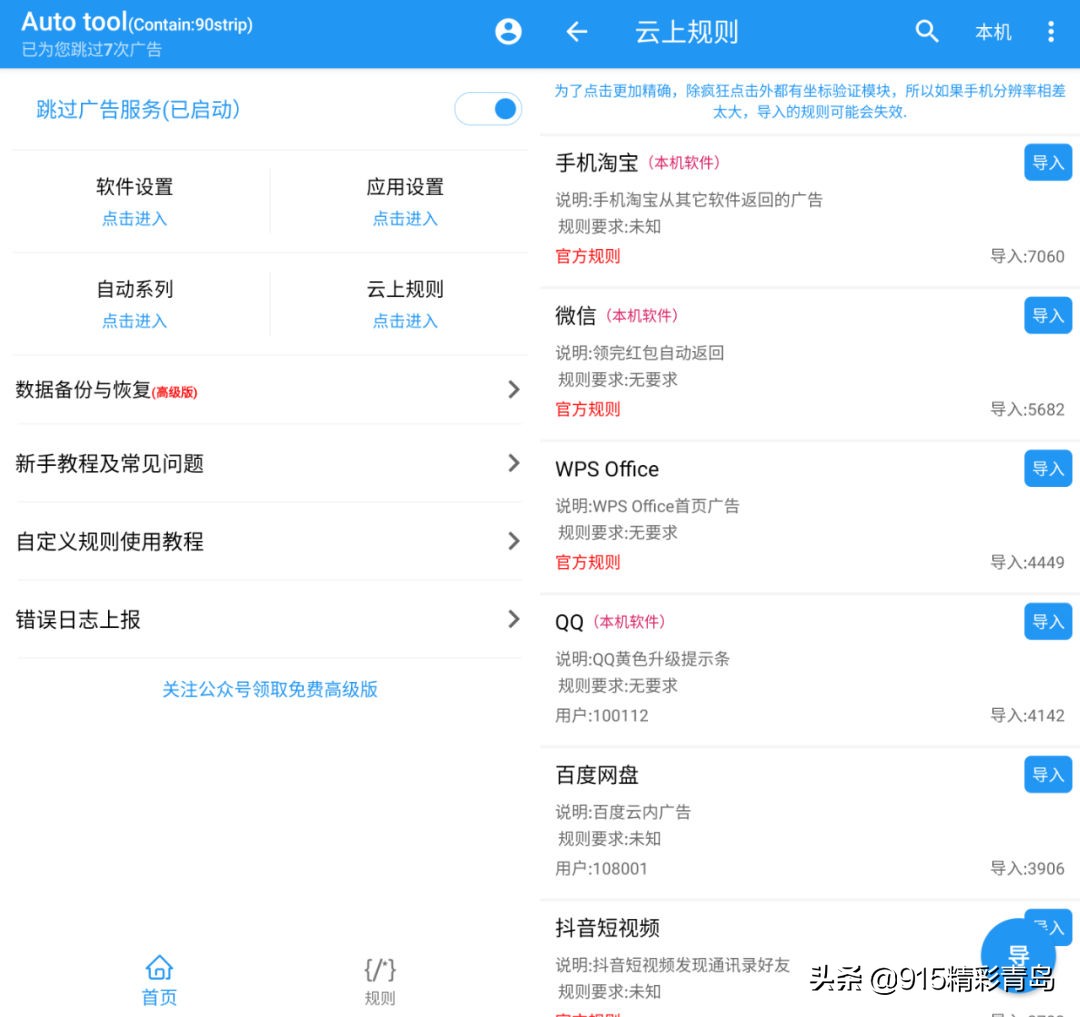This screenshot has width=1080, height=1017.
Task: Open 本机 option in the top bar
Action: click(993, 31)
